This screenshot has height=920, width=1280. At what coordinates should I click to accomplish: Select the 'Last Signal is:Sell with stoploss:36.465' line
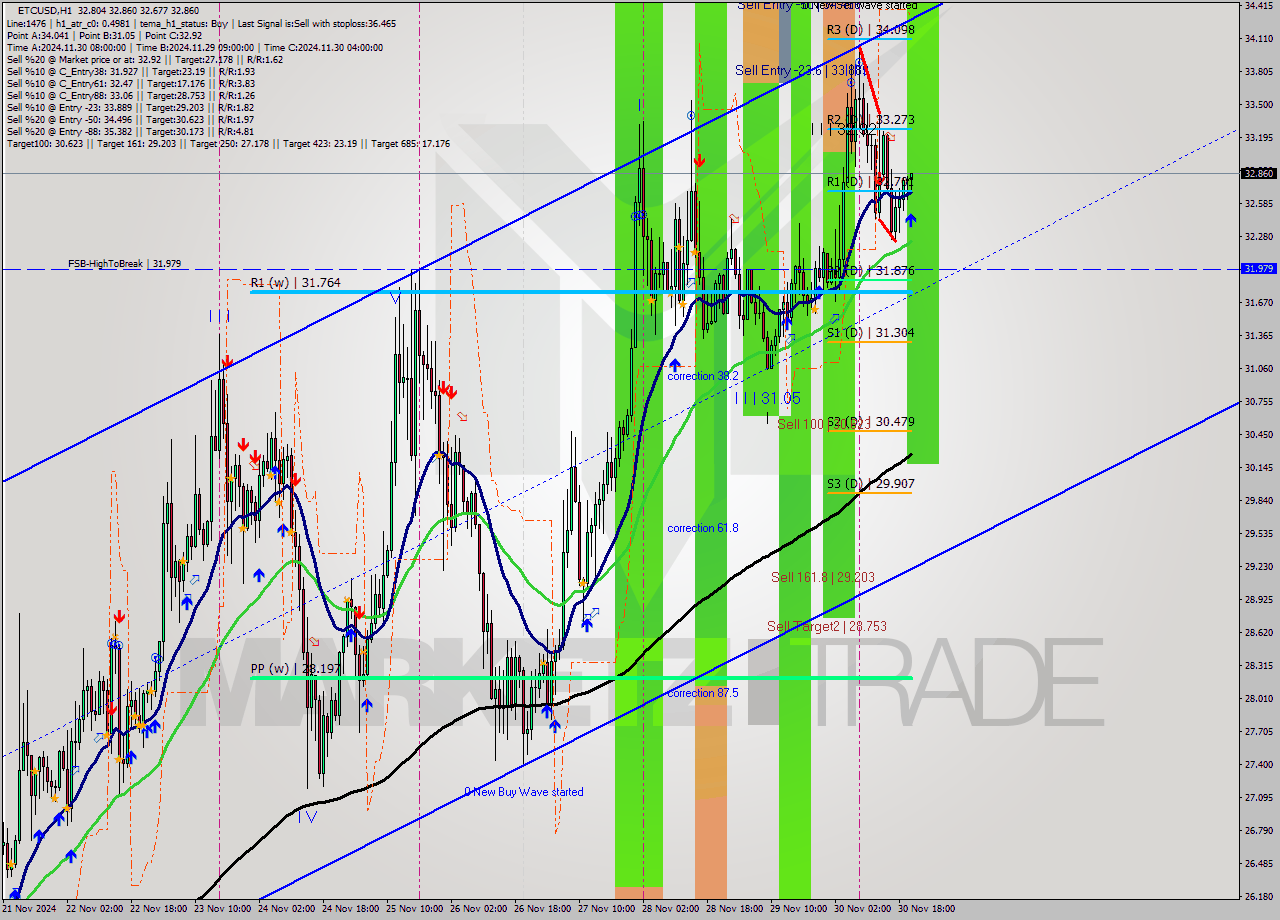(x=316, y=23)
